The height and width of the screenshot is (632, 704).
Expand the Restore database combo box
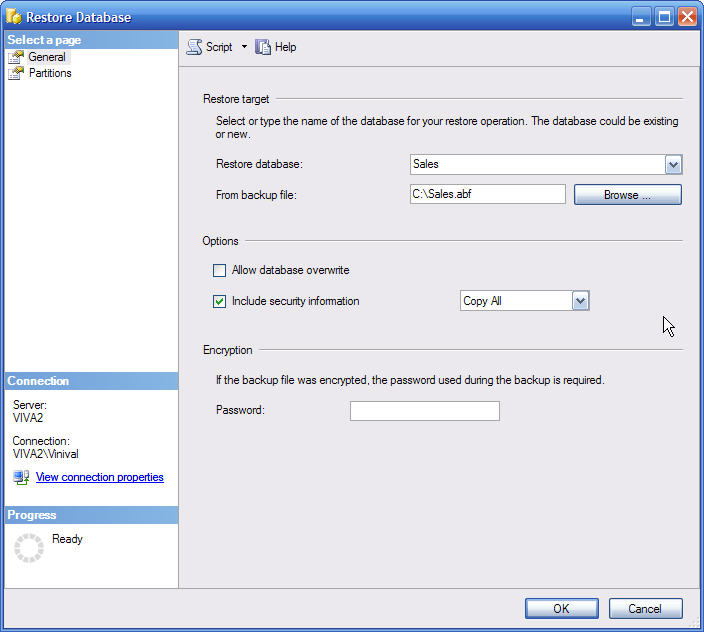click(x=673, y=164)
